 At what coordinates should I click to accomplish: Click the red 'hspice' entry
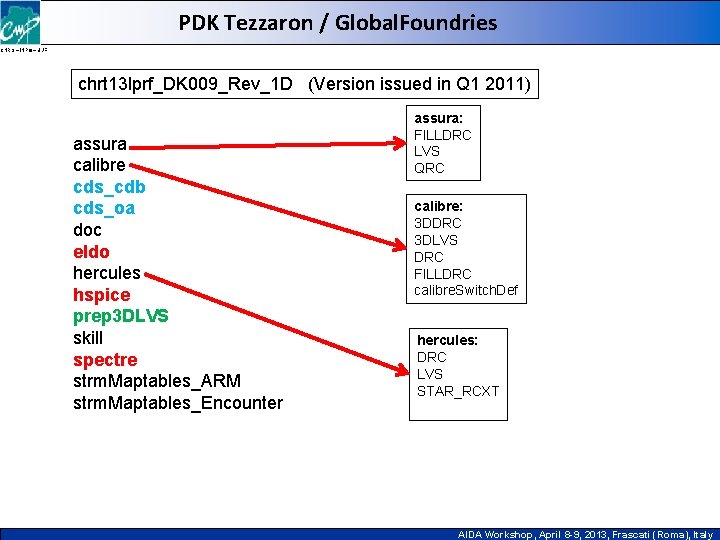[x=101, y=295]
